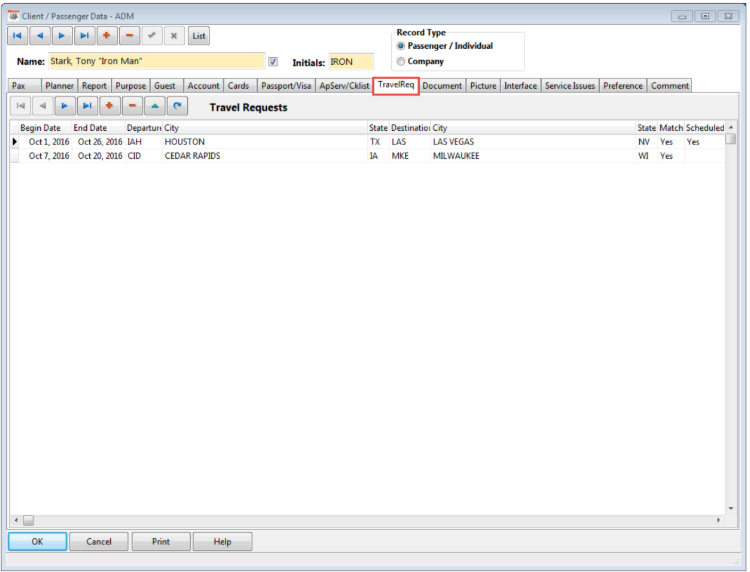The width and height of the screenshot is (750, 572).
Task: Open the Report tab
Action: [x=94, y=86]
